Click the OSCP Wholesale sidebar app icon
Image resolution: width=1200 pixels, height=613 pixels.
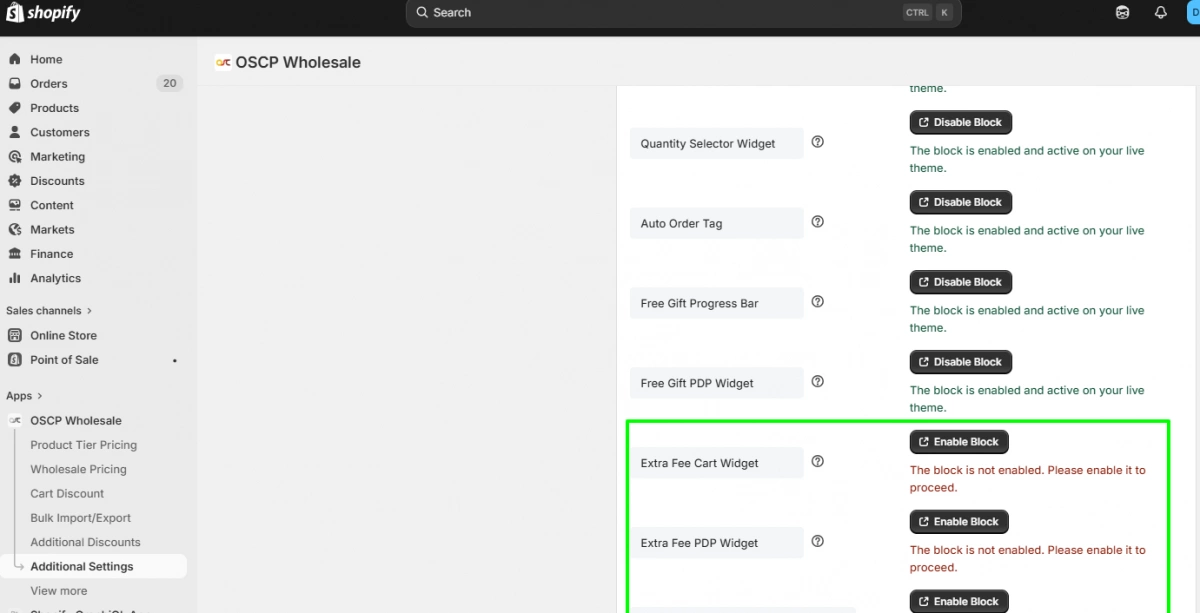click(x=15, y=421)
